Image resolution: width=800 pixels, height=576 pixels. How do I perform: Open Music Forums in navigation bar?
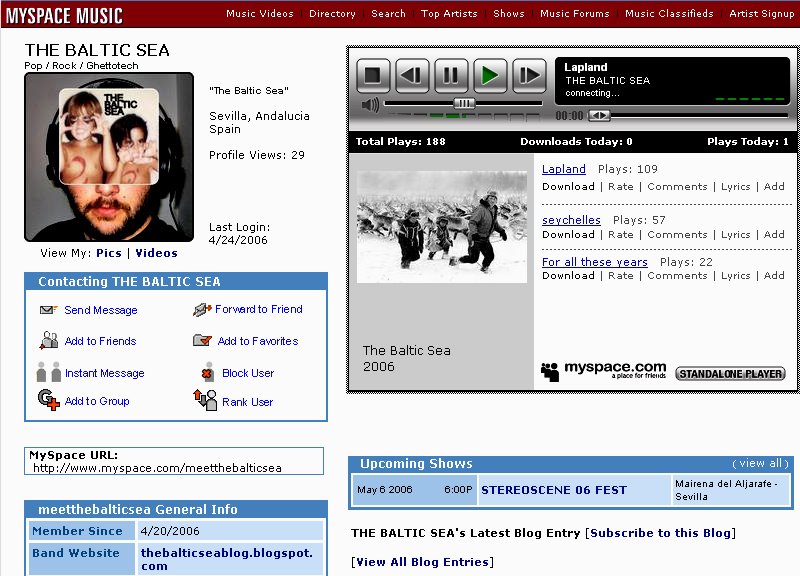(x=574, y=14)
